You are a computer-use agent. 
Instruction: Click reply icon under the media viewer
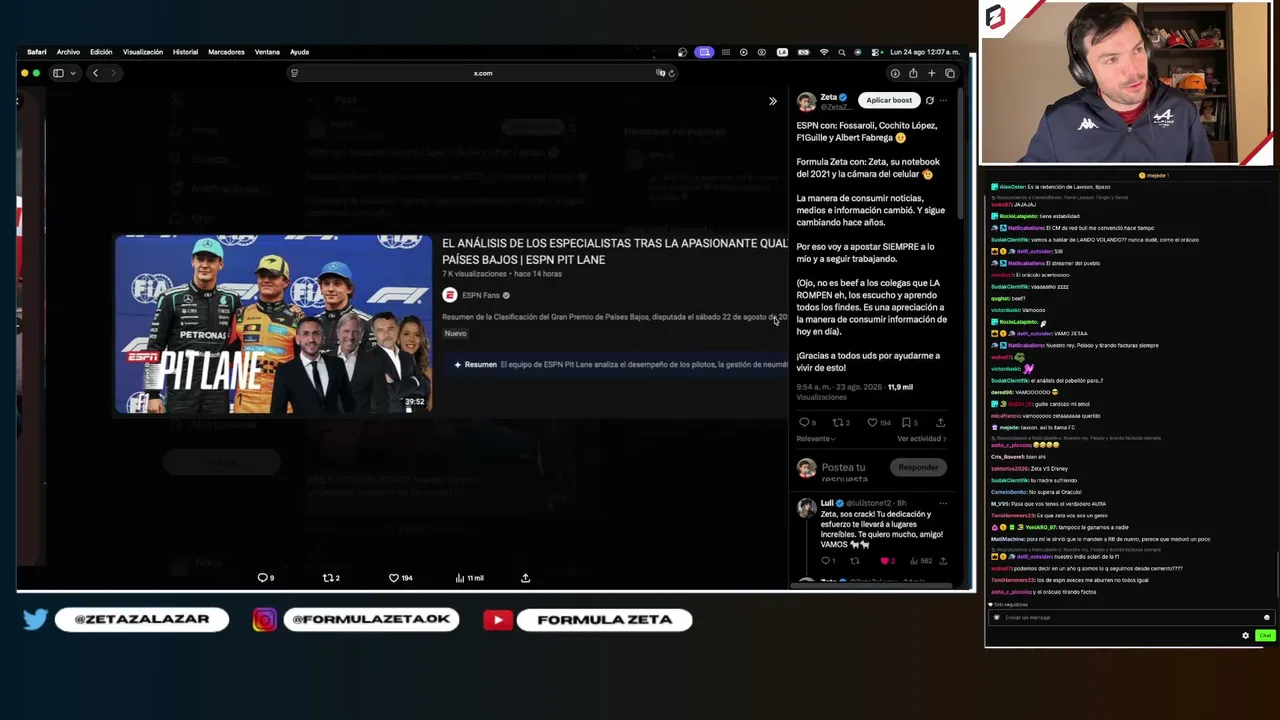tap(265, 578)
